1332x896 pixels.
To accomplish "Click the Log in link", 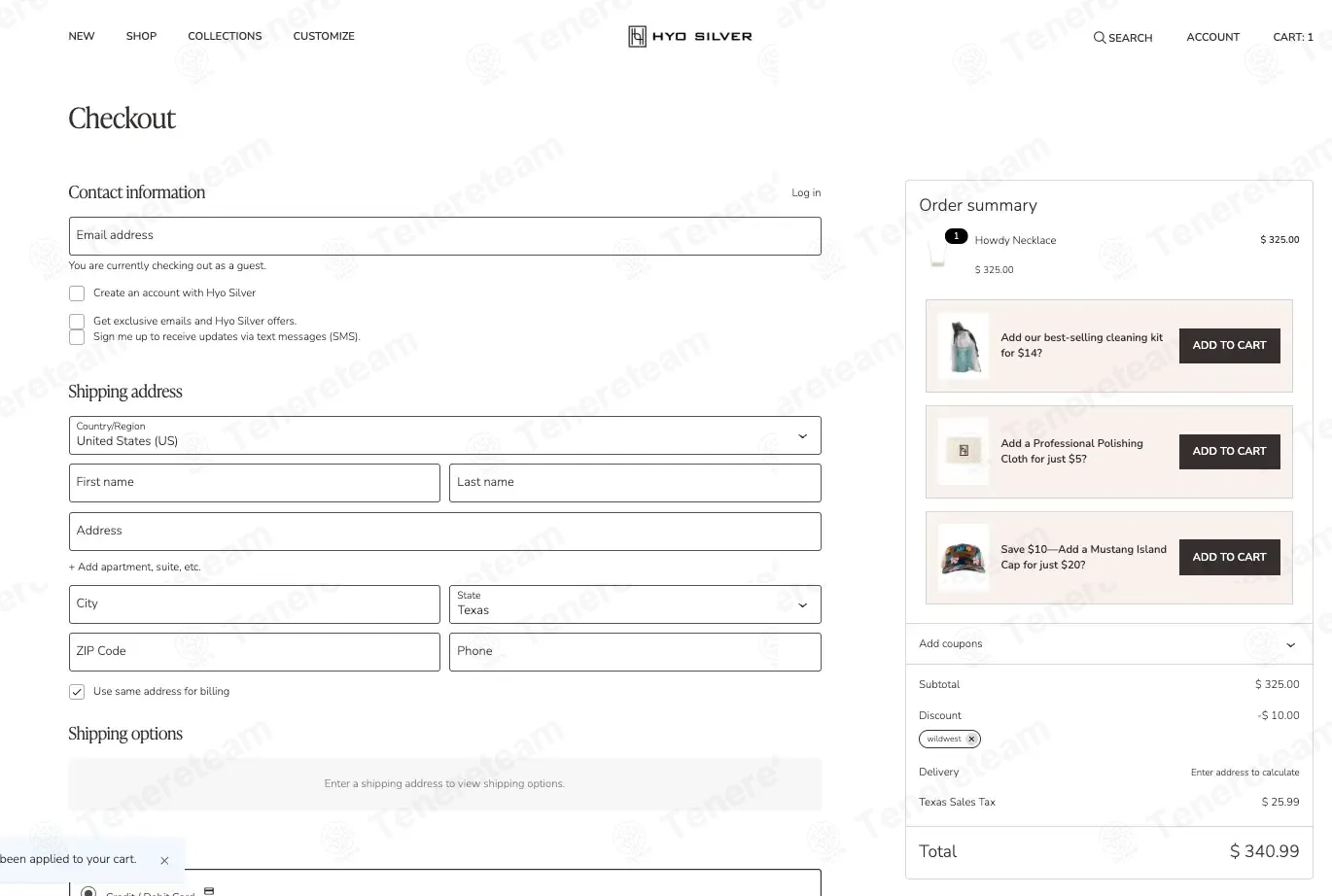I will click(806, 193).
